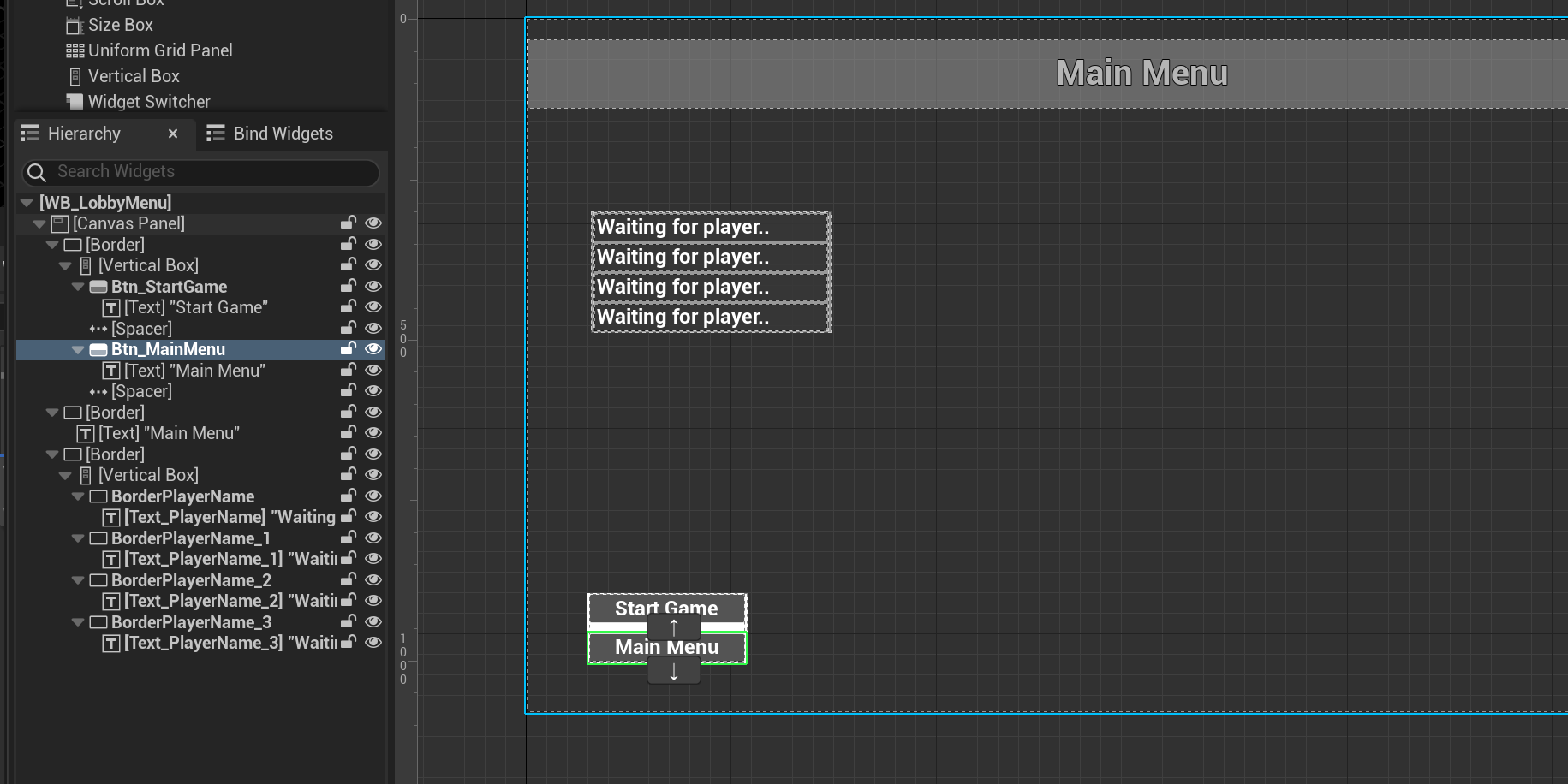This screenshot has width=1568, height=784.
Task: Select the [WB_LobbyMenu] root row
Action: coord(200,203)
